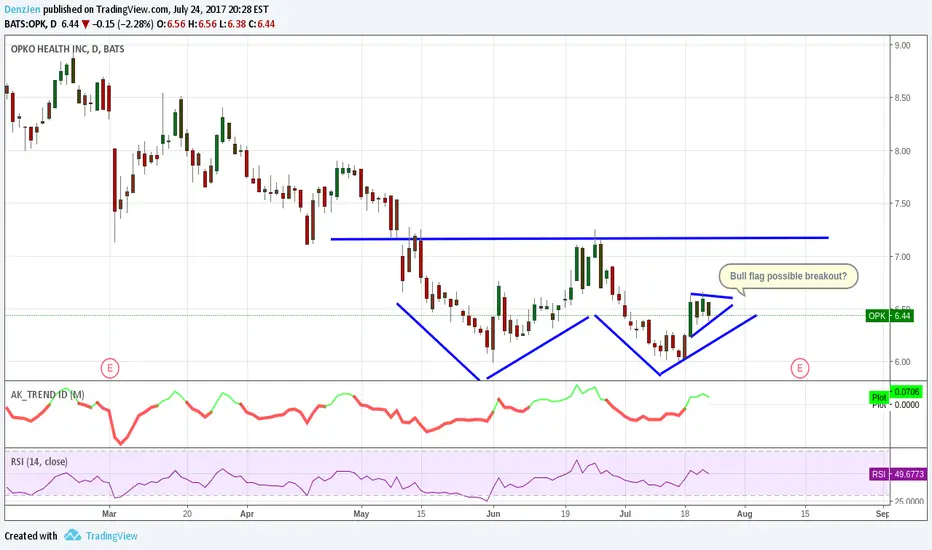Click the red down-arrow change indicator
This screenshot has width=932, height=550.
tap(86, 24)
